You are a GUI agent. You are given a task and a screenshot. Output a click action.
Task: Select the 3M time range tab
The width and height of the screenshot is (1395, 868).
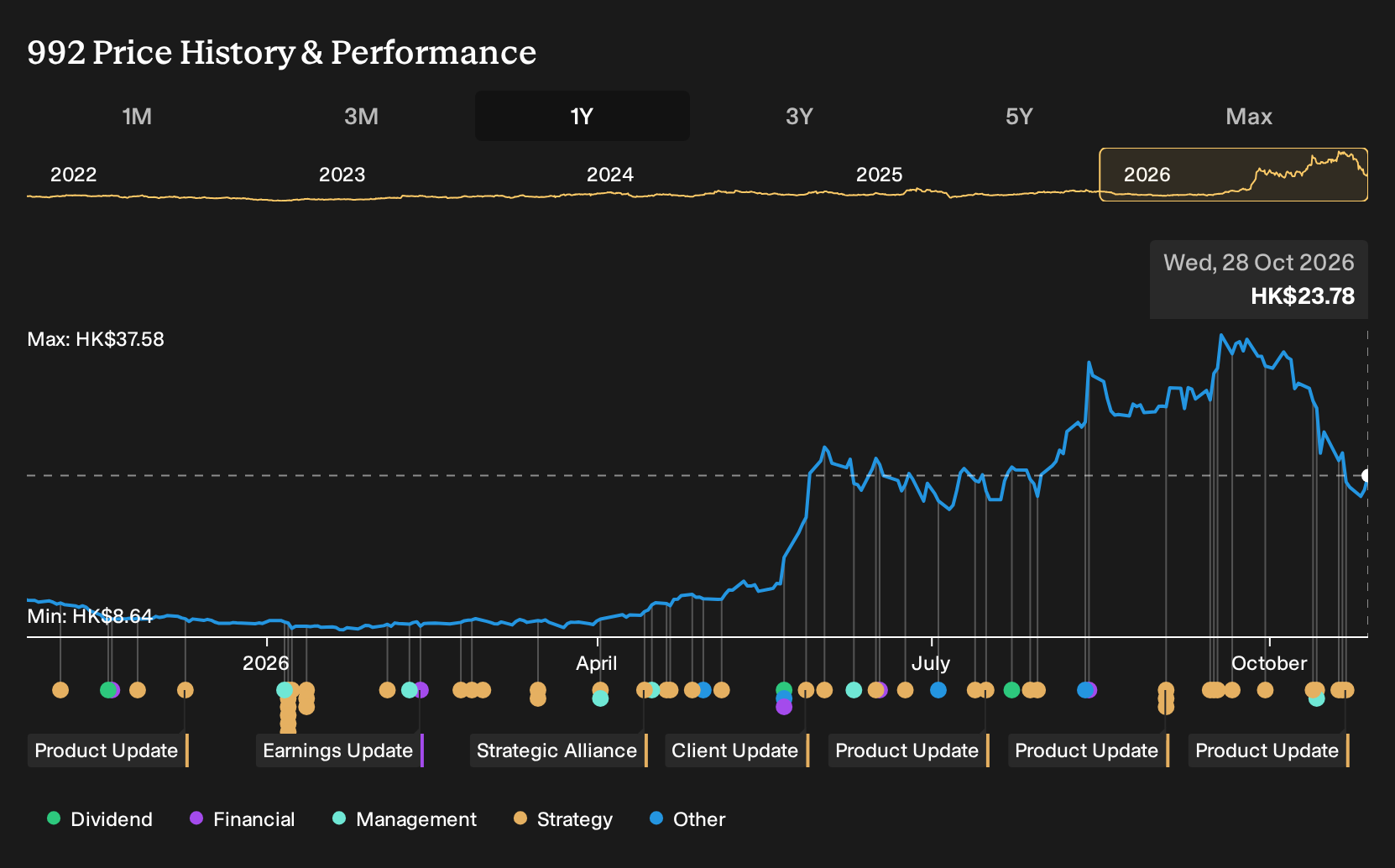[x=361, y=116]
